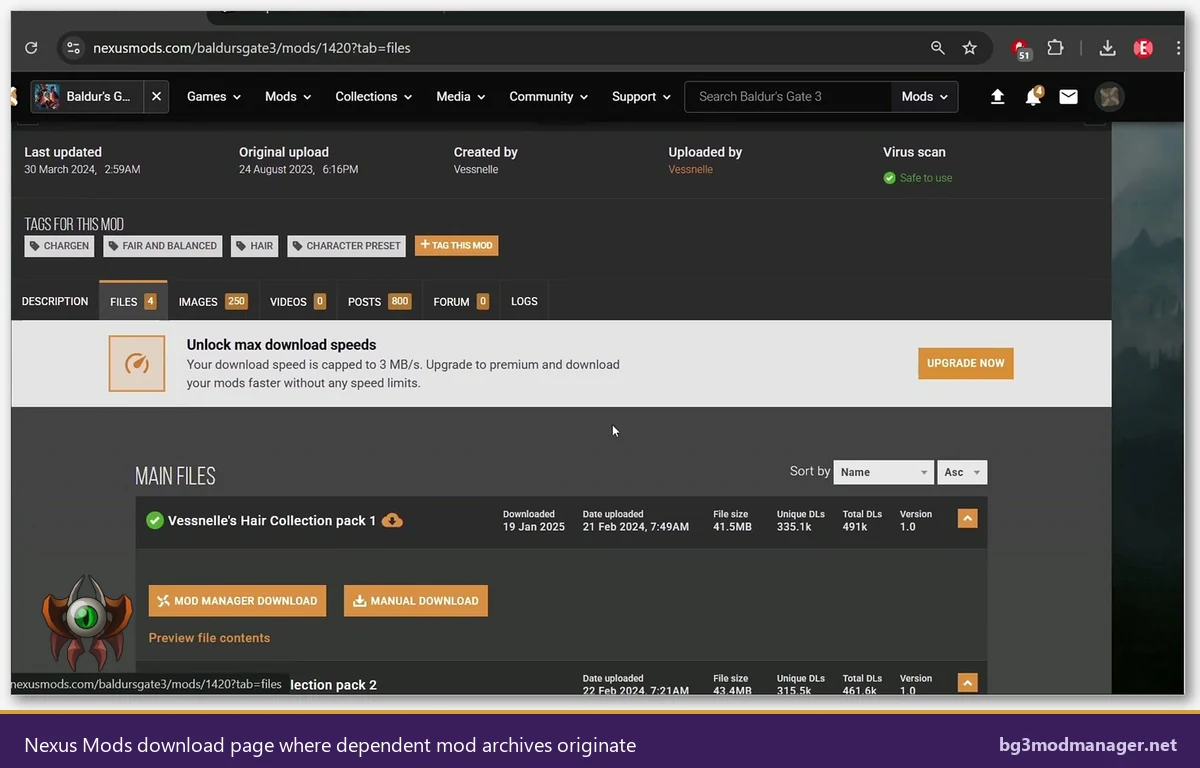1200x768 pixels.
Task: Click the zoom magnifier icon in address bar
Action: 937,48
